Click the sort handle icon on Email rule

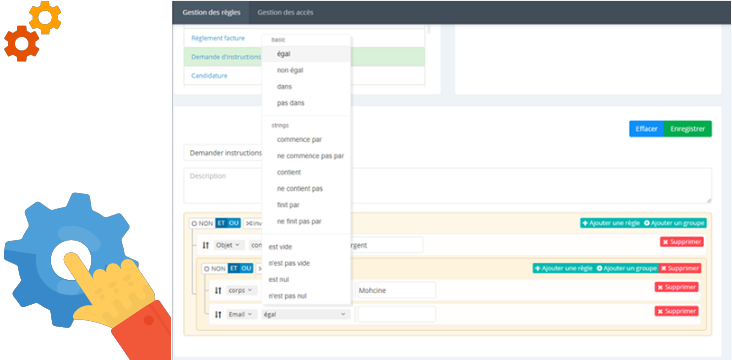pos(218,315)
